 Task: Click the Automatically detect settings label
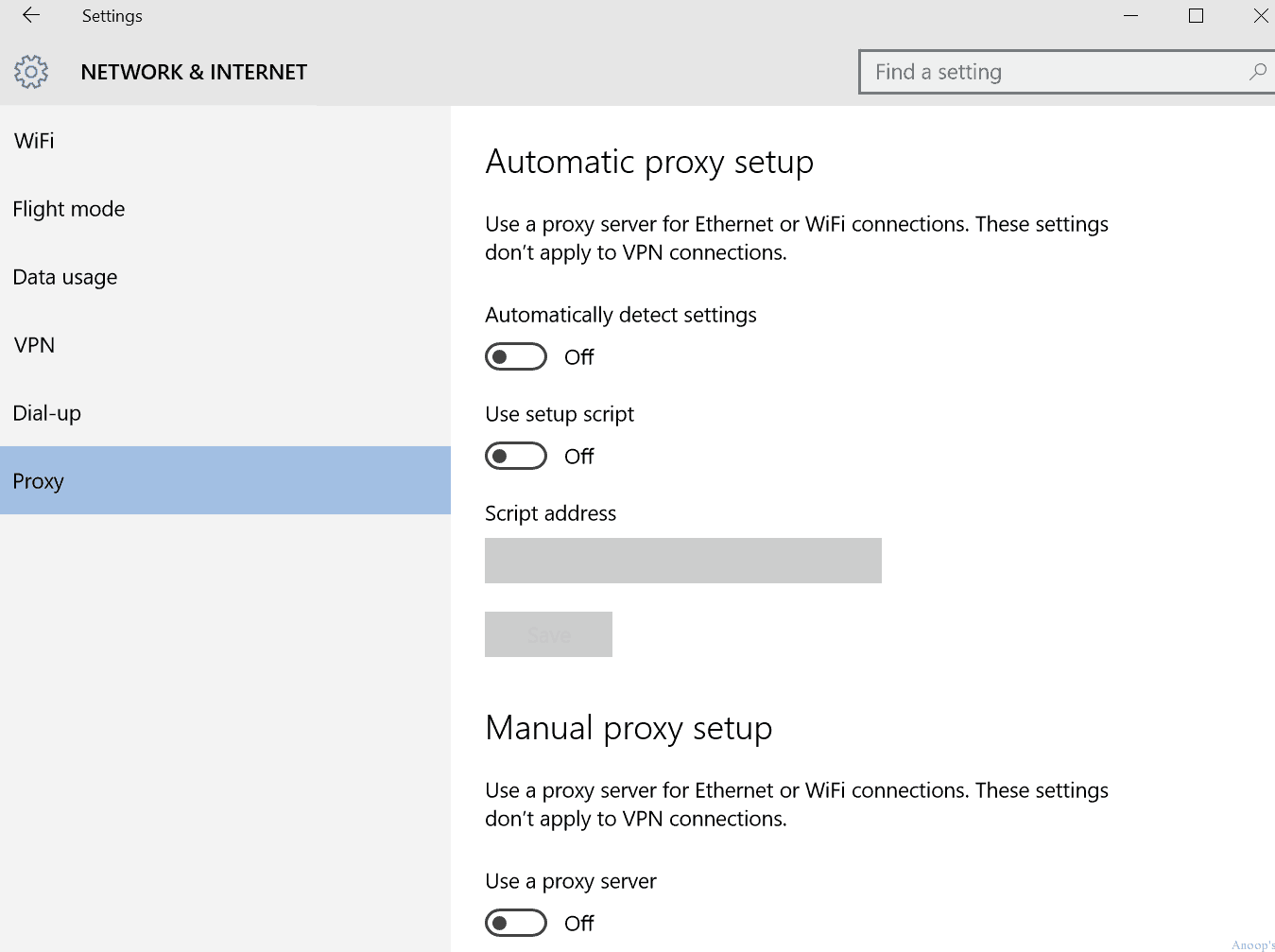(x=621, y=315)
